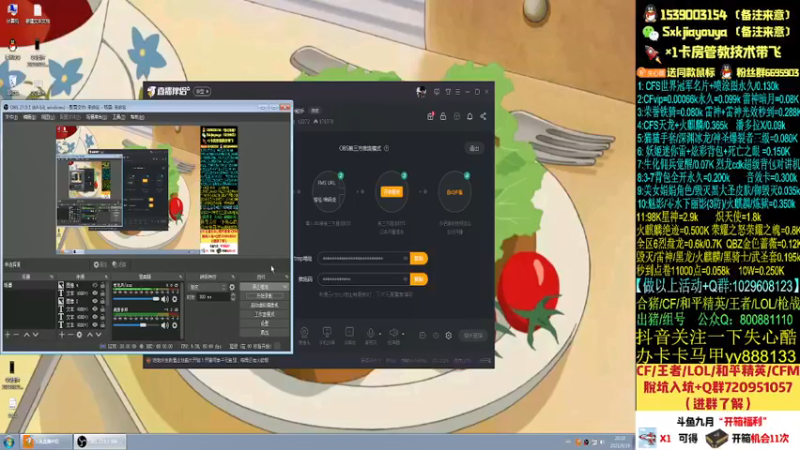
Task: Move the source up in sources toolbar
Action: point(90,335)
